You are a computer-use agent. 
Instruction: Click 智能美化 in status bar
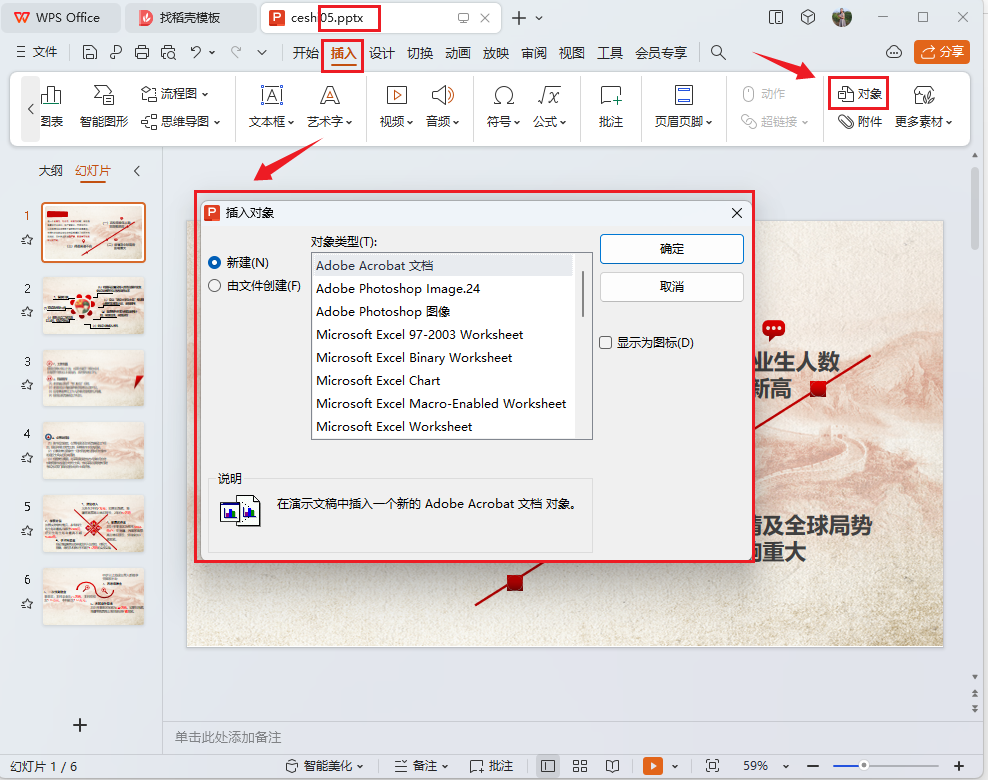(x=325, y=766)
